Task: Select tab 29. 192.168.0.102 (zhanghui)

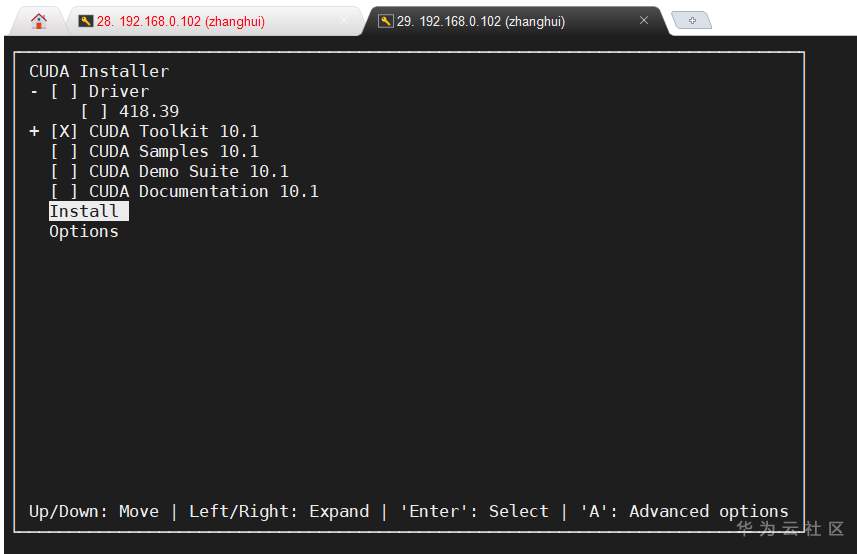Action: (x=480, y=21)
